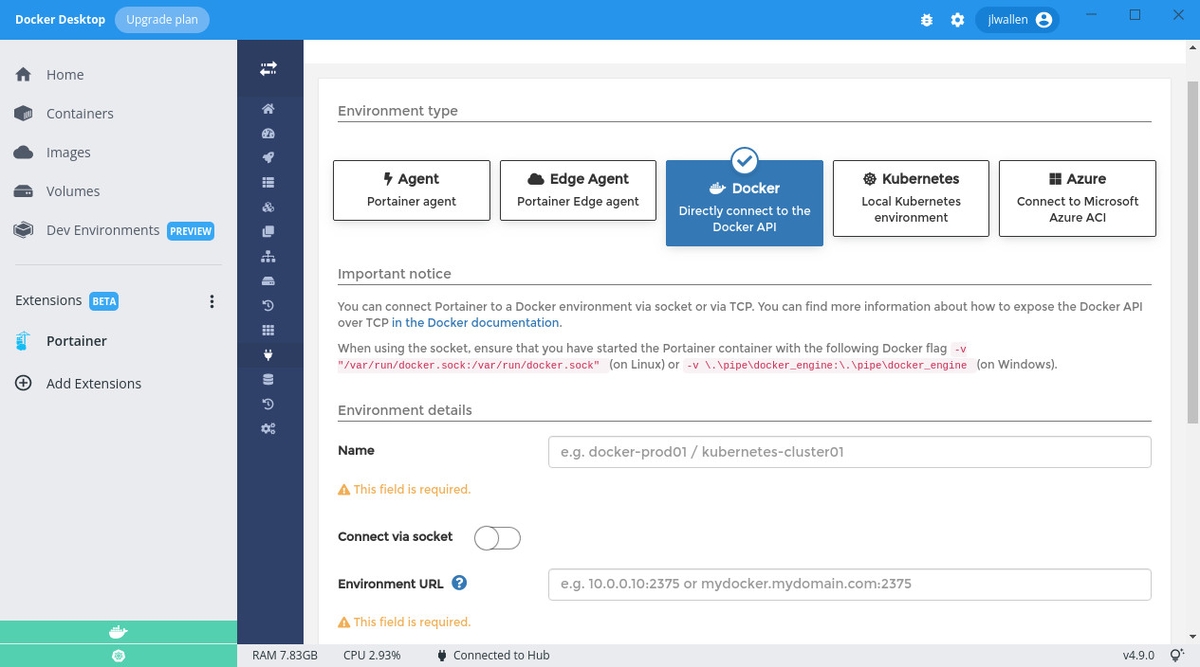
Task: Toggle the Connect via socket switch
Action: click(x=497, y=538)
